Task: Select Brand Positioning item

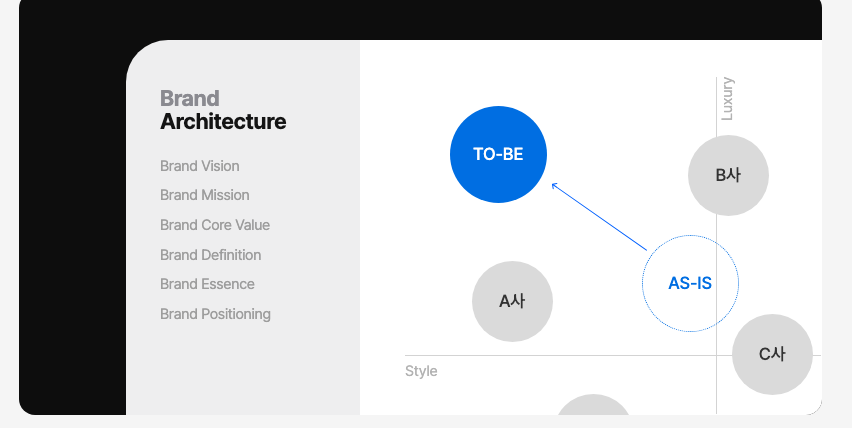Action: point(215,314)
